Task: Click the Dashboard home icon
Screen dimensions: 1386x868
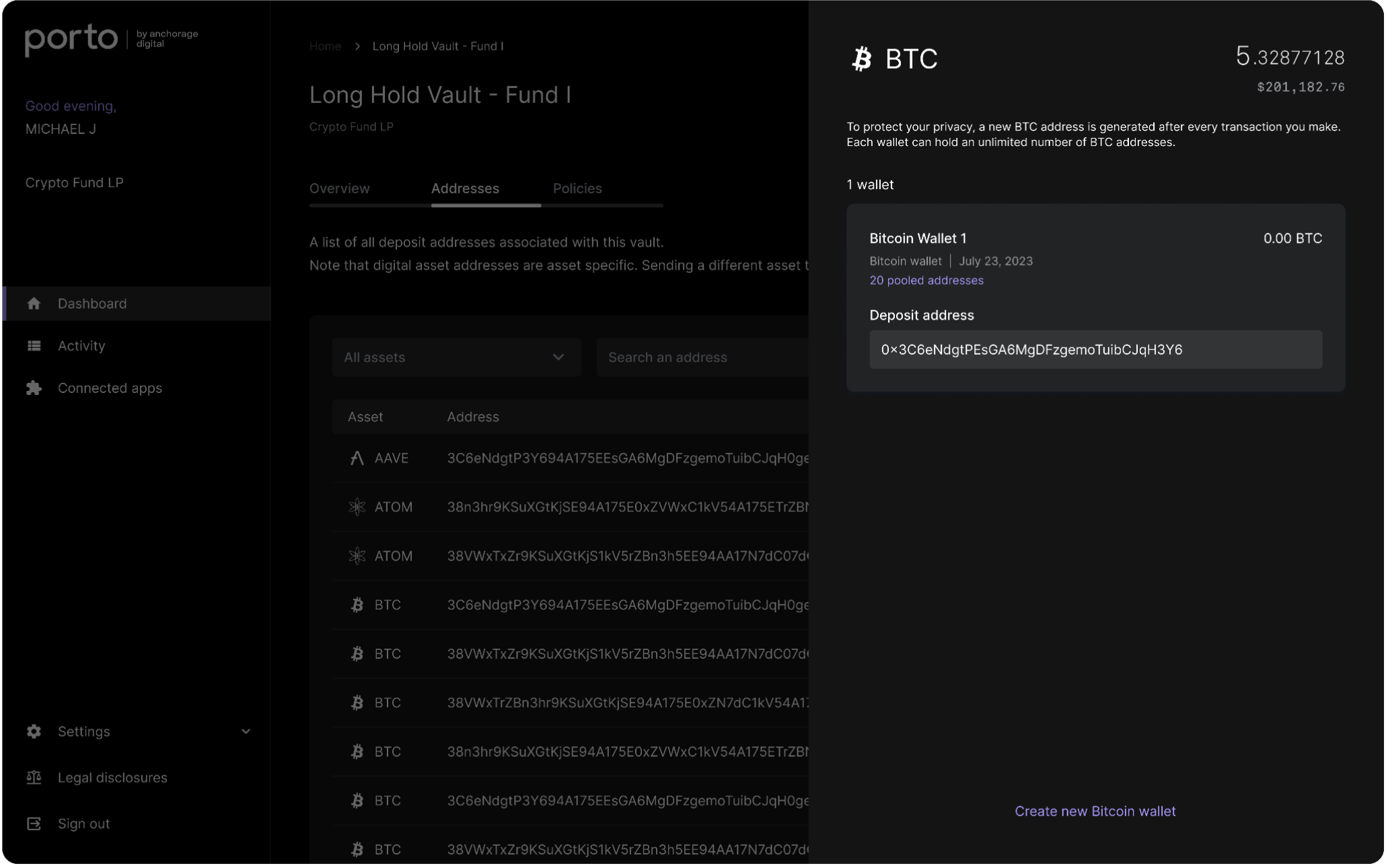Action: click(x=34, y=304)
